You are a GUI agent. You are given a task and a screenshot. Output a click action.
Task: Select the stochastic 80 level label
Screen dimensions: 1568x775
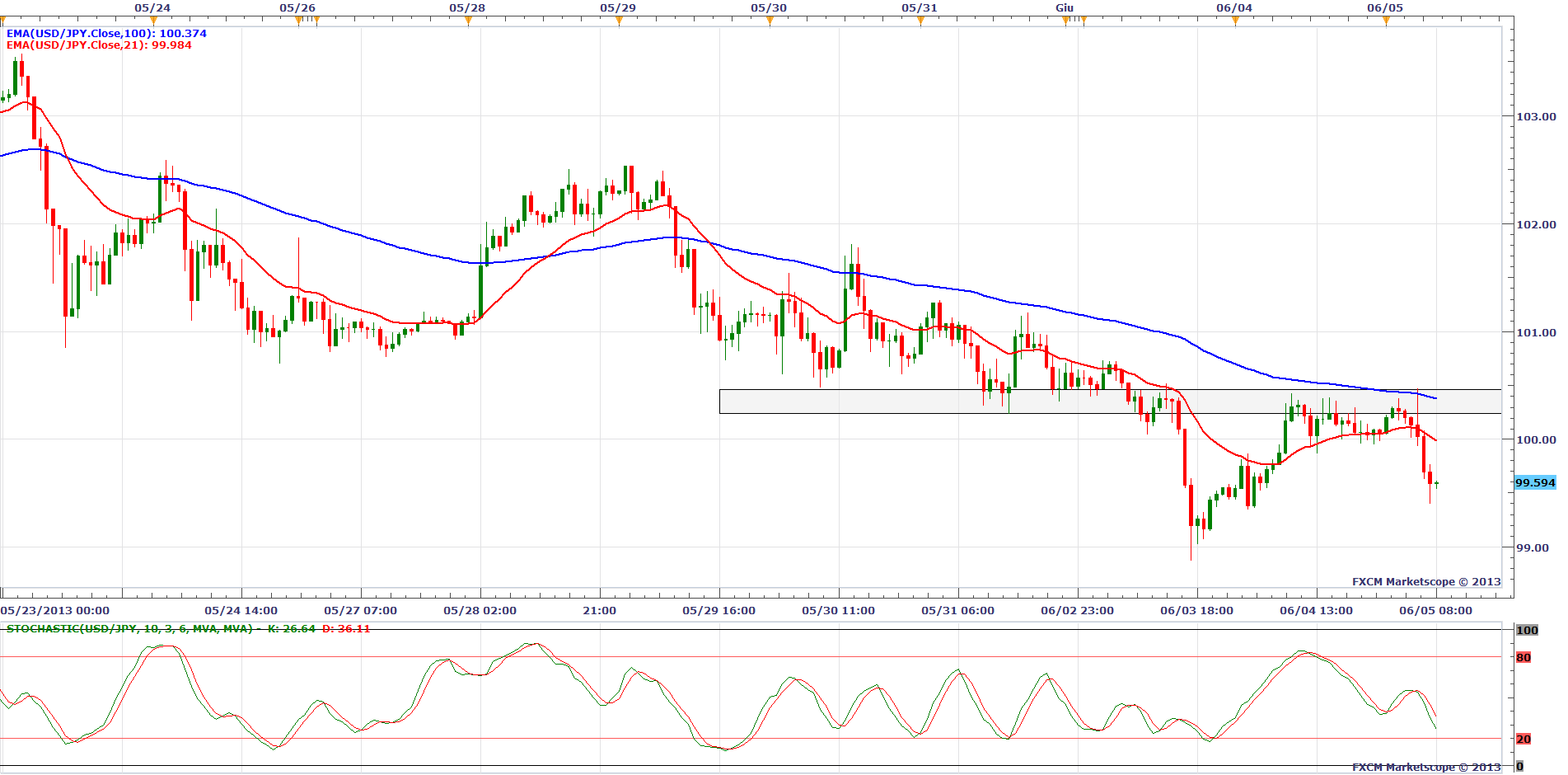(1524, 658)
